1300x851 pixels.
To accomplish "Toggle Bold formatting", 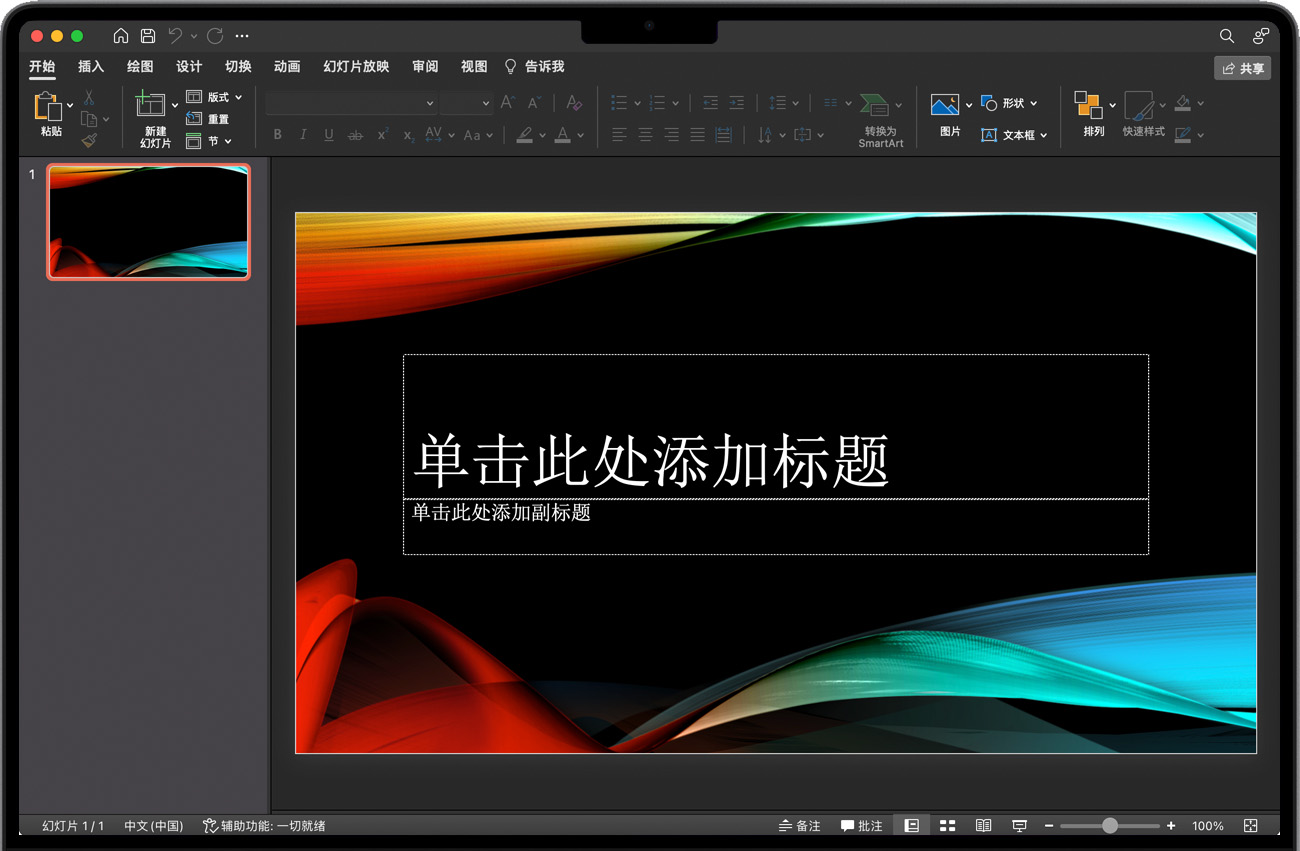I will coord(277,135).
